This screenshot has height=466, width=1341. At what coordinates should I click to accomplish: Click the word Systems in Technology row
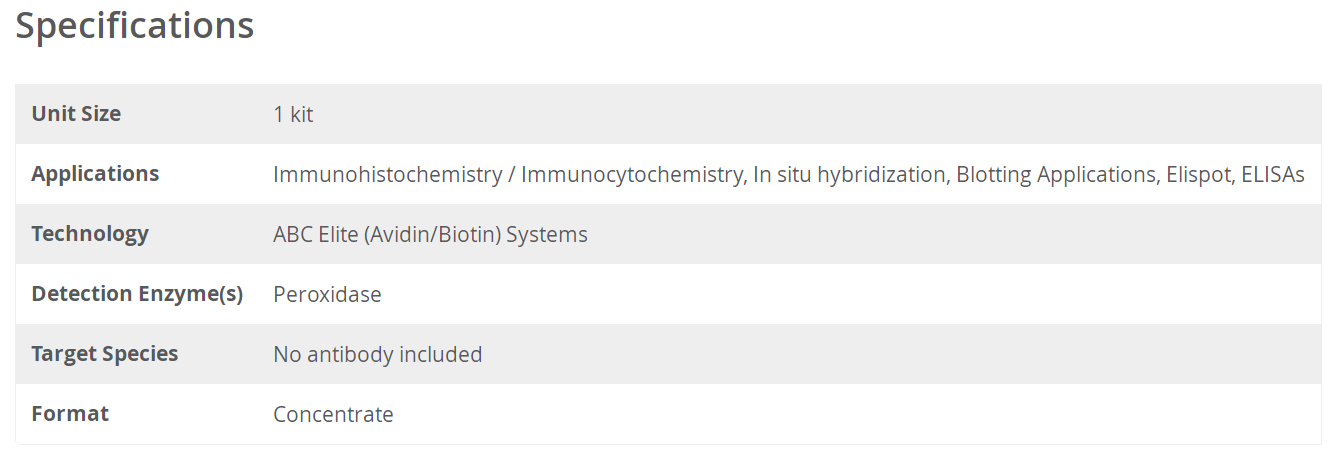pyautogui.click(x=547, y=235)
